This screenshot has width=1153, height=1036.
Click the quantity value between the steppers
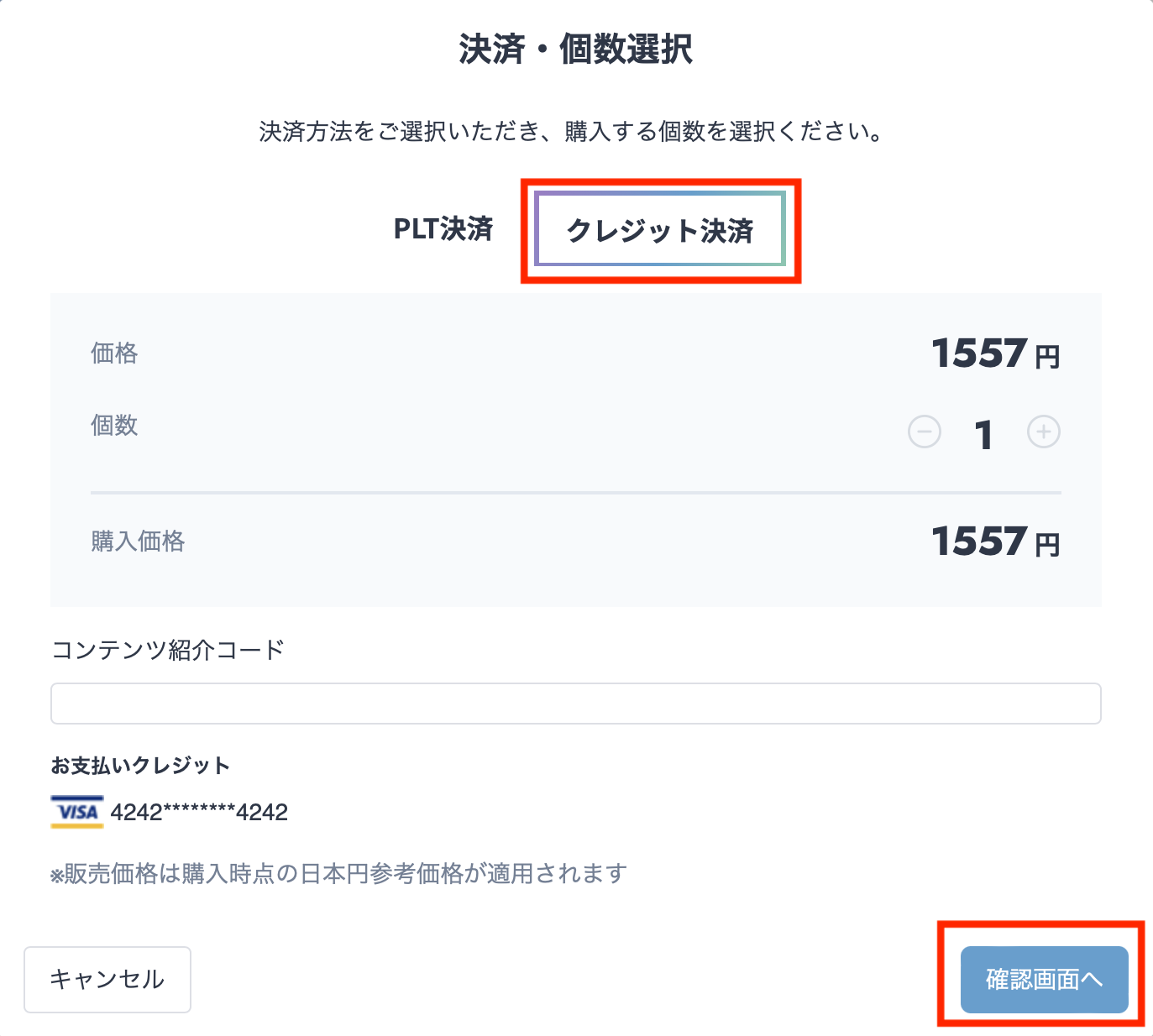983,435
